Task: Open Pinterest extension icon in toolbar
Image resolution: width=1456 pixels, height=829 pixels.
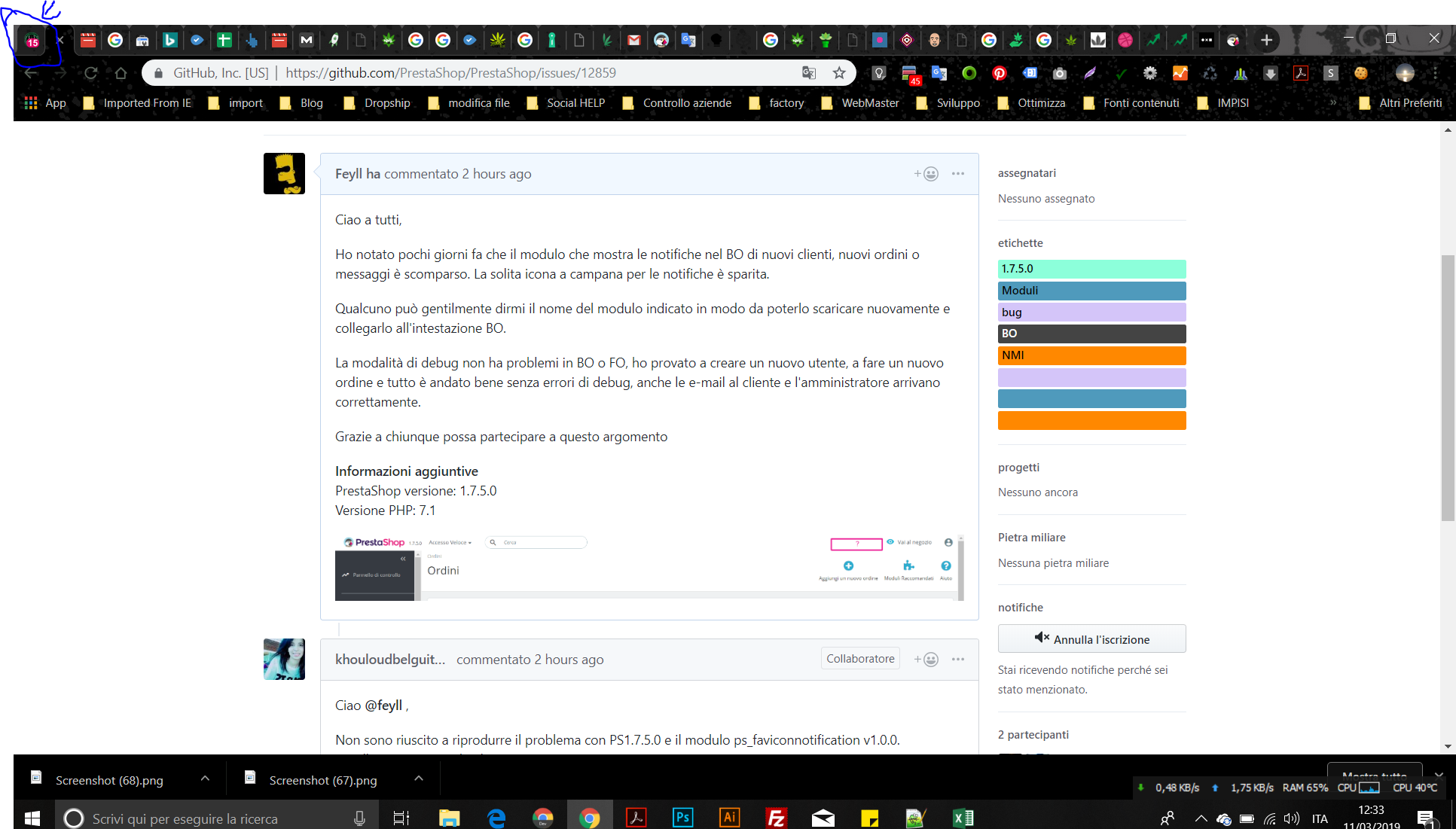Action: tap(999, 73)
